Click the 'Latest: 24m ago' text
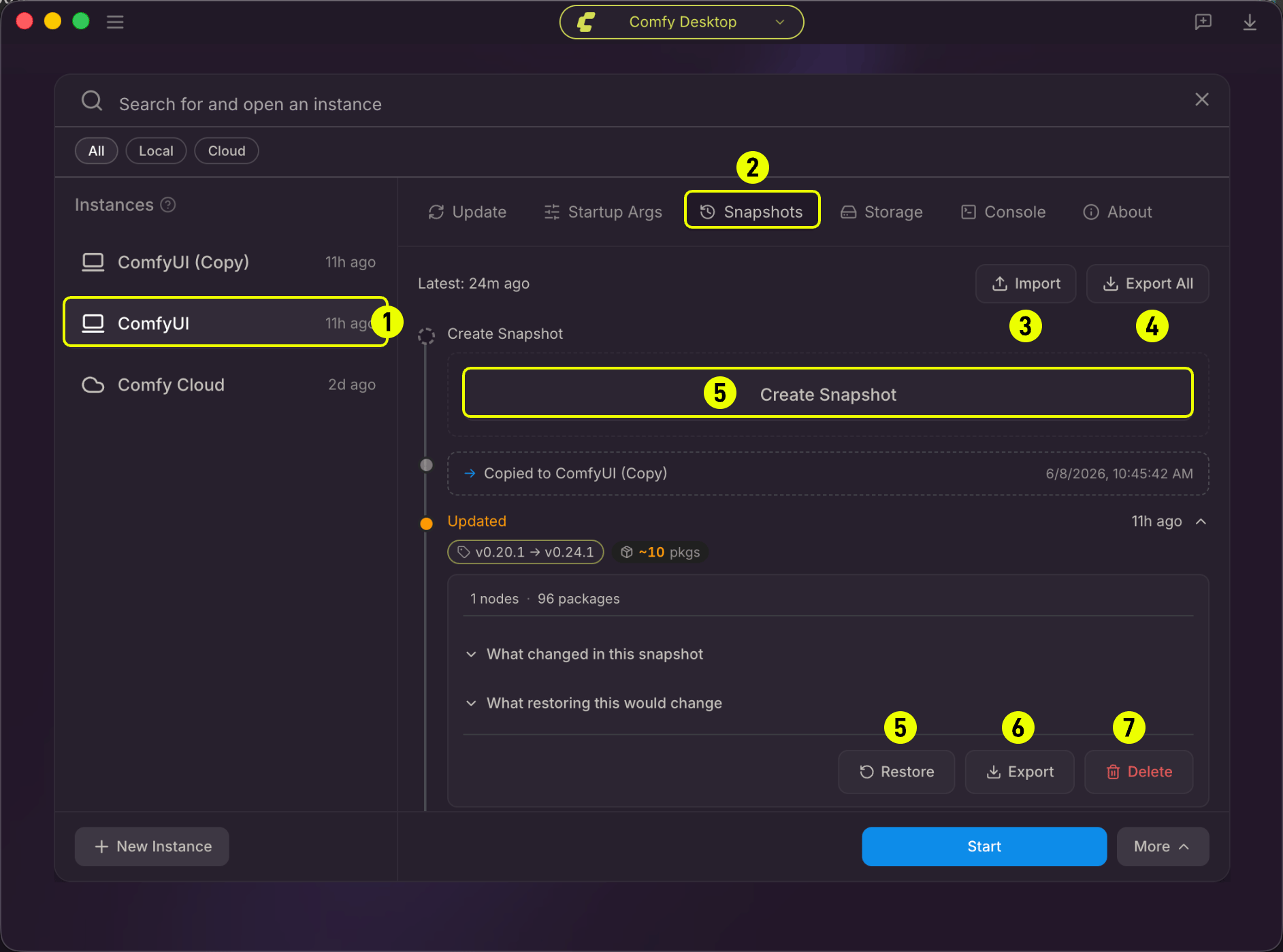The height and width of the screenshot is (952, 1283). (474, 284)
